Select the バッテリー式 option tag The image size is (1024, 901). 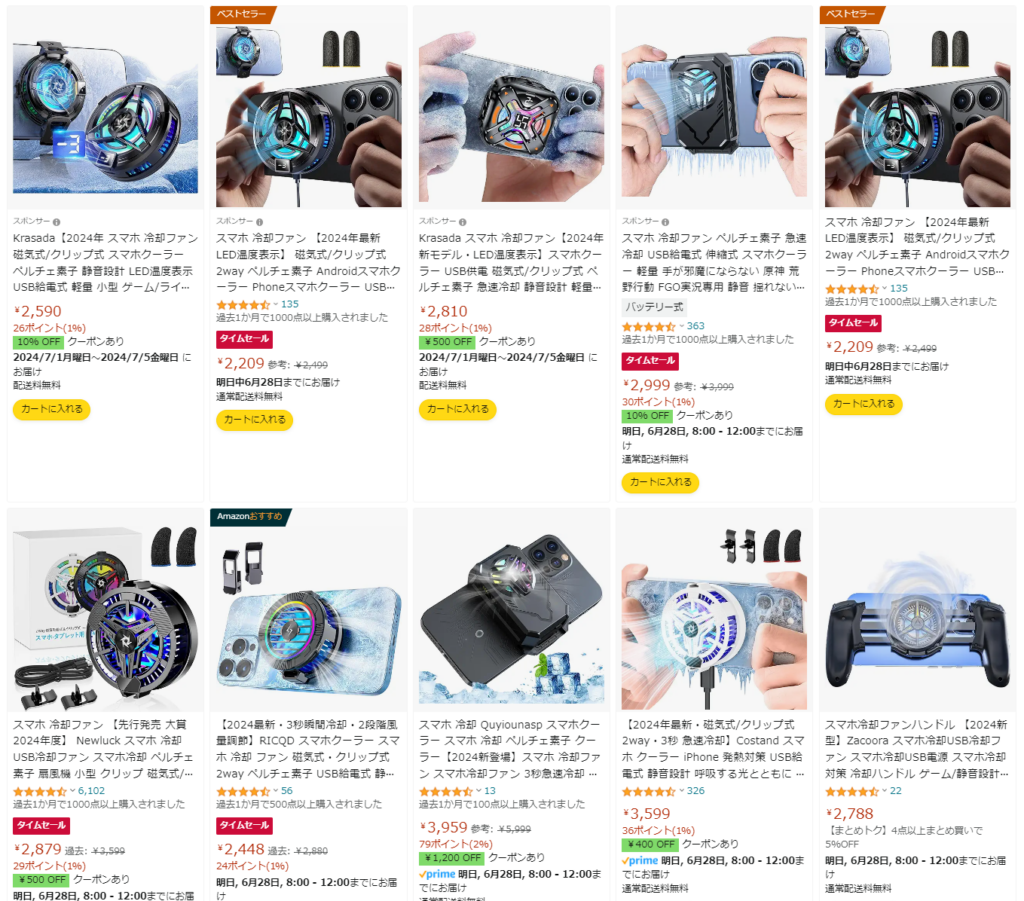[654, 307]
